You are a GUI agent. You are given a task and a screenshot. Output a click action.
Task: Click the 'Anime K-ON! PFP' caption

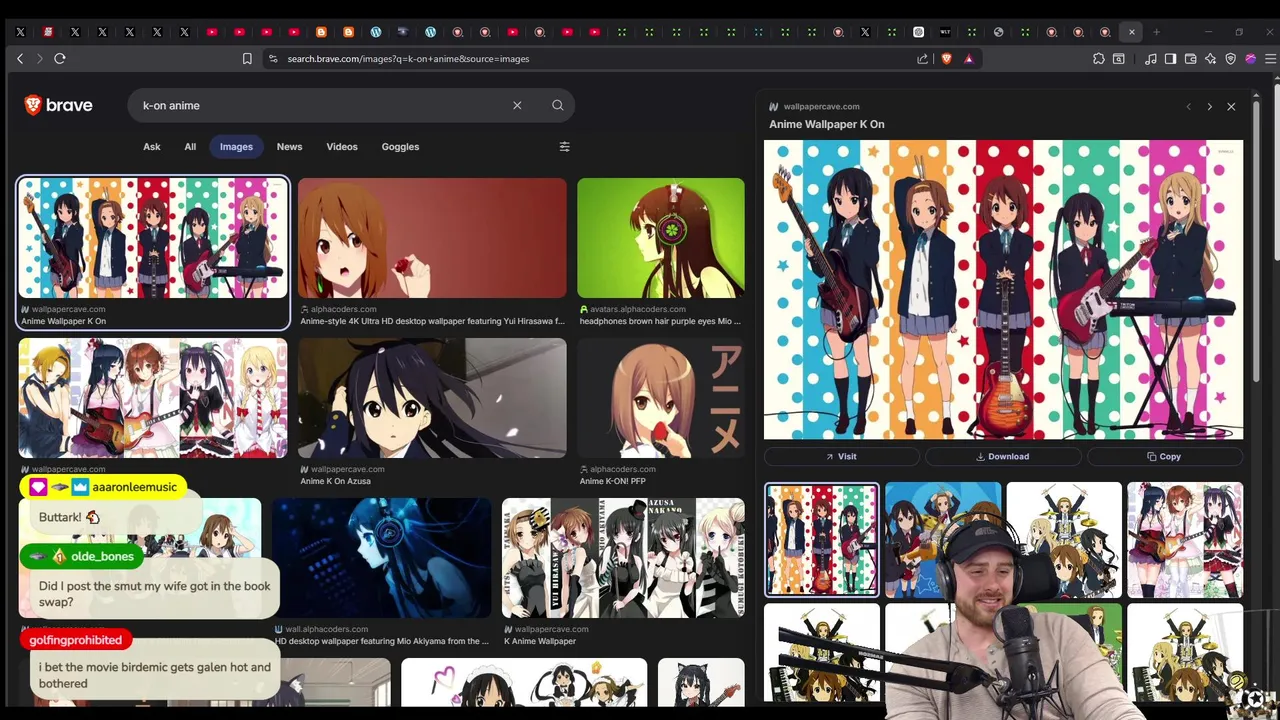click(x=614, y=481)
